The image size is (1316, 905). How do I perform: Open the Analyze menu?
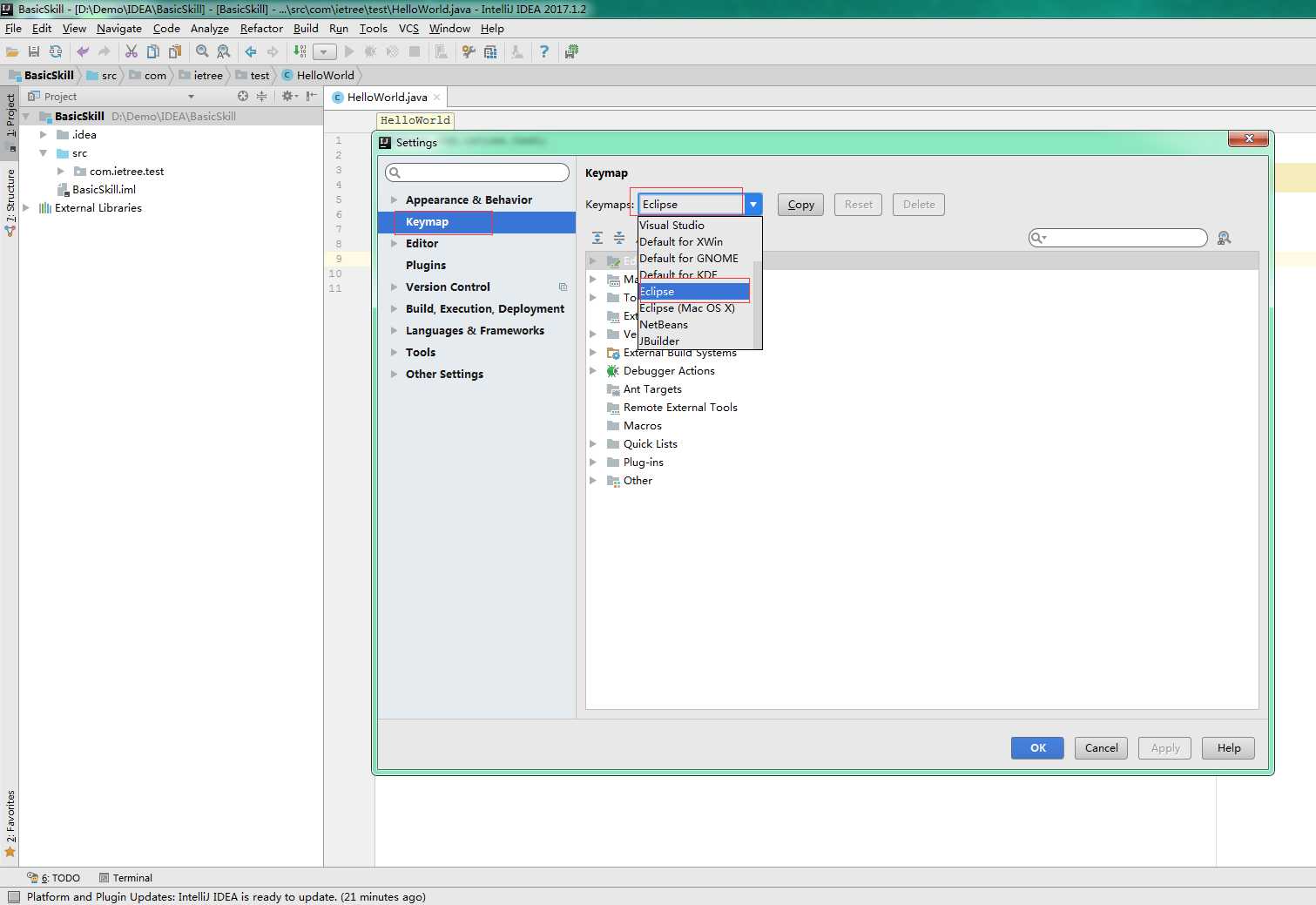click(x=210, y=29)
